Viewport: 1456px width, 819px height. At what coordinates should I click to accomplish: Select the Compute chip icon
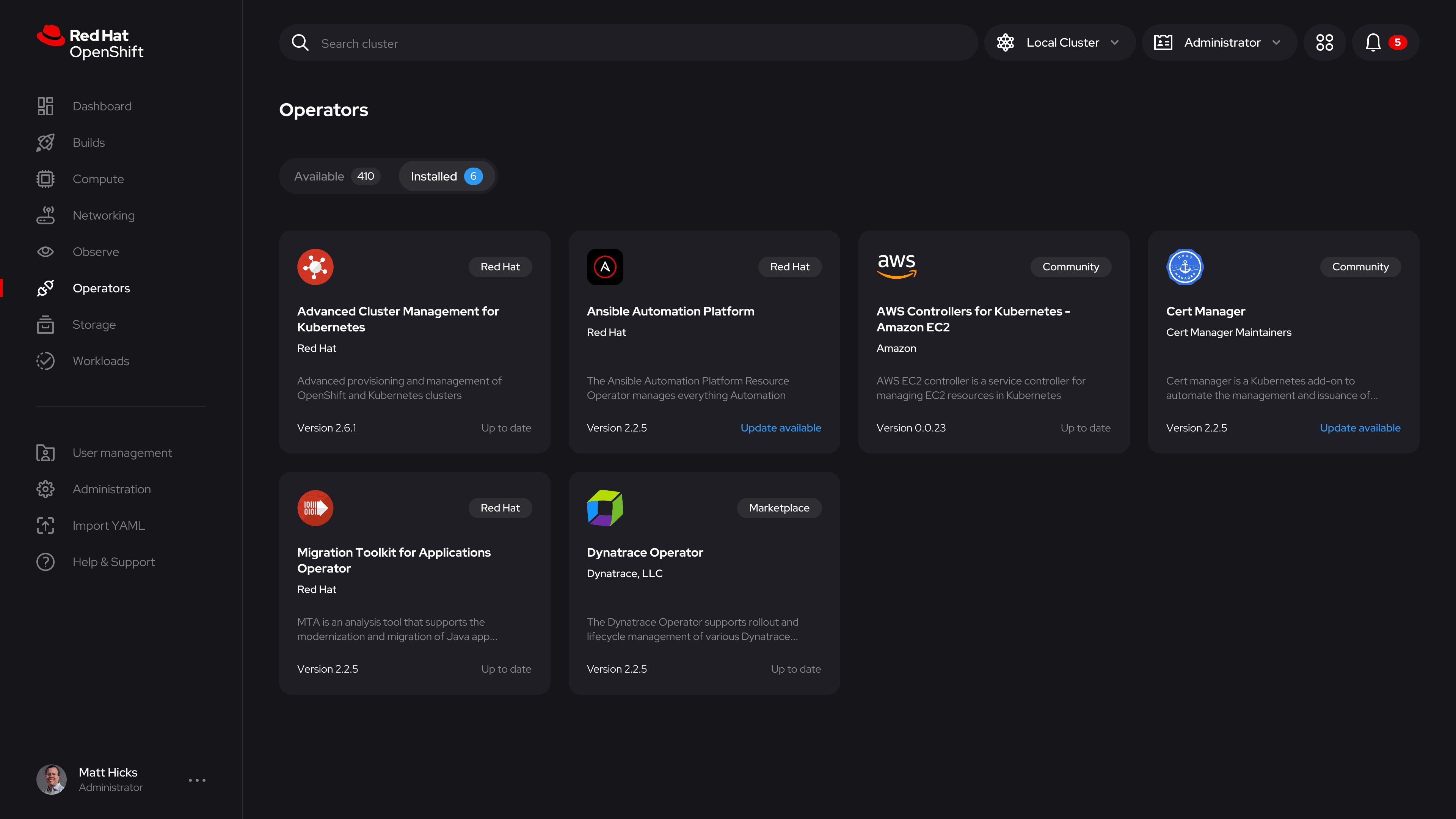click(45, 179)
